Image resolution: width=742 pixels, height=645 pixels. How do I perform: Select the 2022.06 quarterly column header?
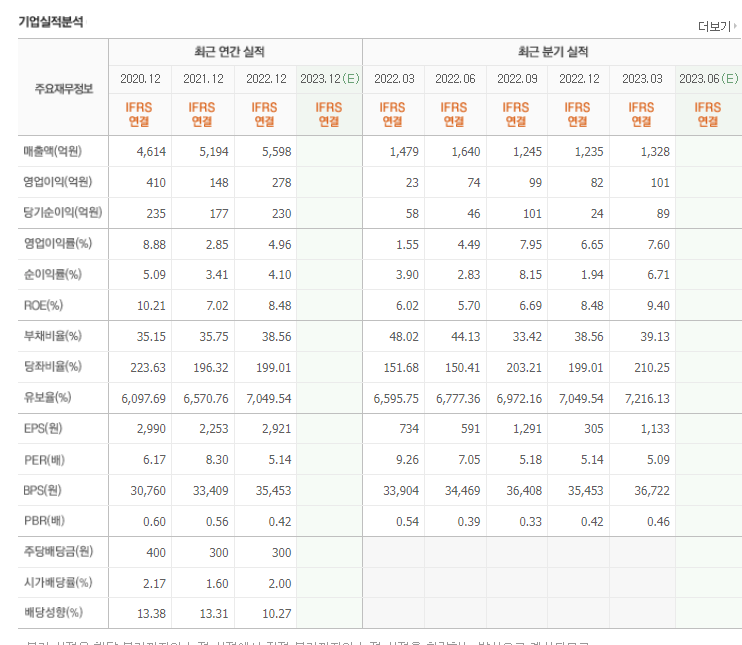pos(455,79)
